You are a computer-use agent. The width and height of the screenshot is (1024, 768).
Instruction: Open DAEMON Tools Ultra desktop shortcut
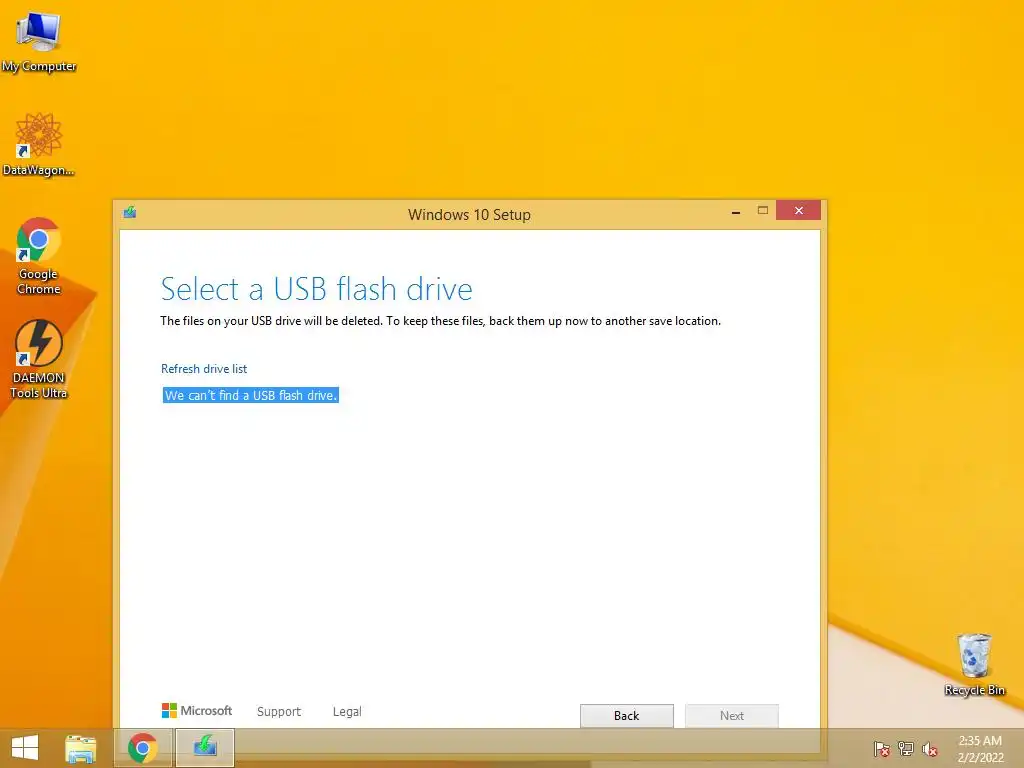[39, 359]
